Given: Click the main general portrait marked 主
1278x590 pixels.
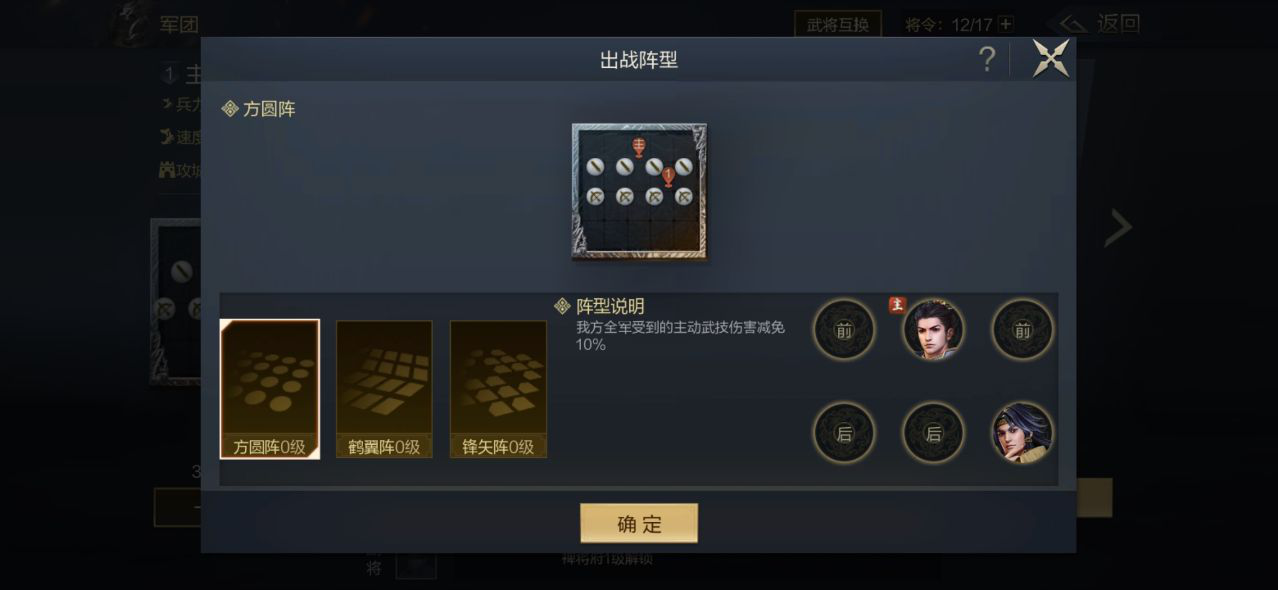Looking at the screenshot, I should [x=933, y=329].
